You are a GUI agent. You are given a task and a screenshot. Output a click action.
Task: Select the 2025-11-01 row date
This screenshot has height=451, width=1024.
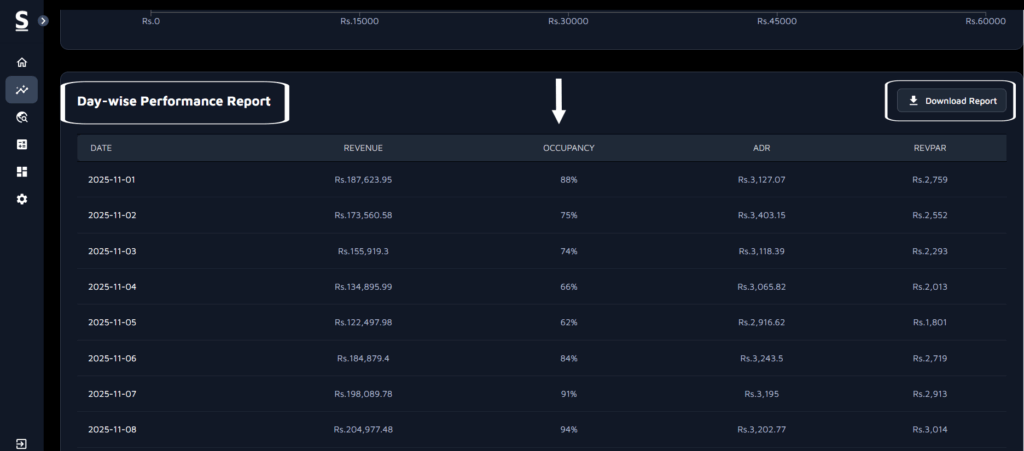[x=111, y=179]
